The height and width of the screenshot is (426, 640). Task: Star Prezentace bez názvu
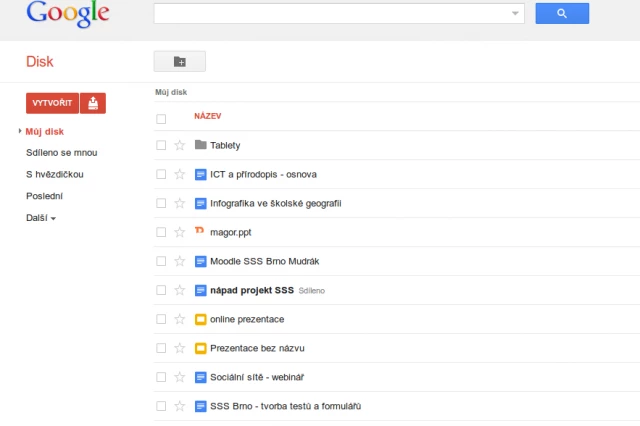pos(180,348)
